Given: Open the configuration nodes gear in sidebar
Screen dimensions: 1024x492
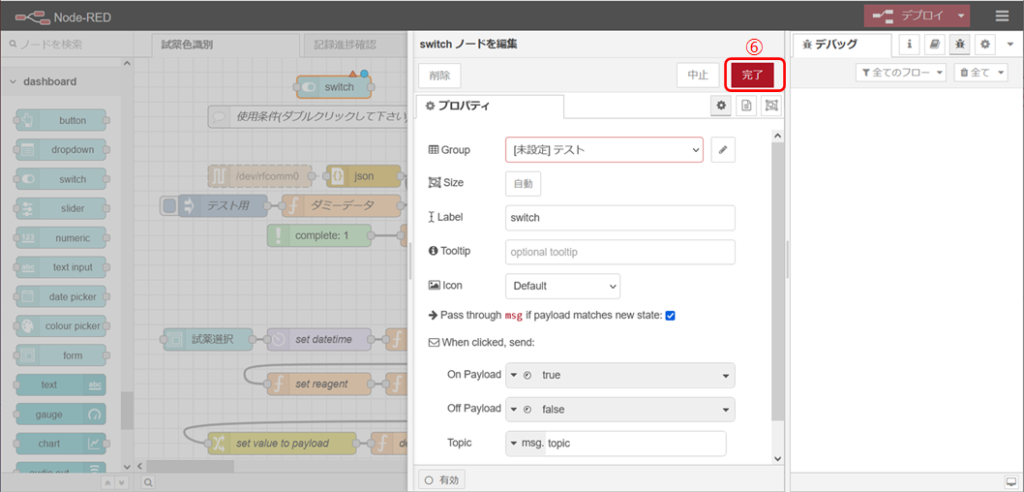Looking at the screenshot, I should point(984,45).
